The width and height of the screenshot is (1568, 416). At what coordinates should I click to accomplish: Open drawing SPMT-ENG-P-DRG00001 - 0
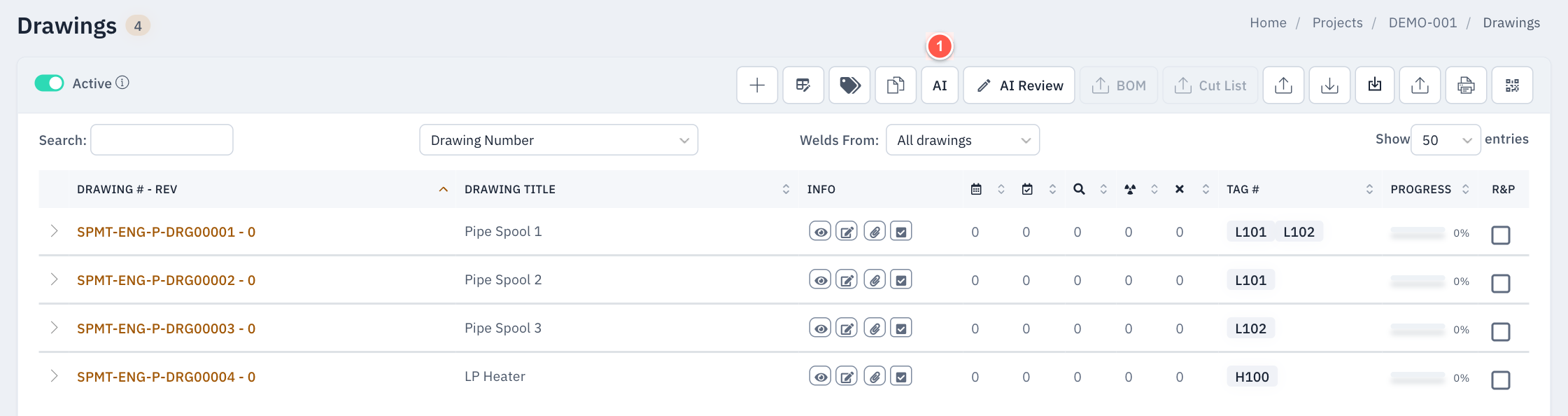coord(166,232)
